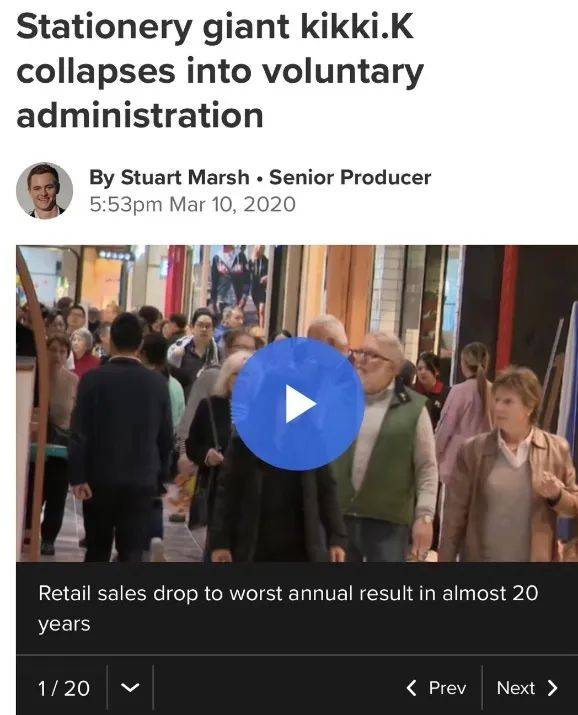This screenshot has height=715, width=578.
Task: Select the 1 / 20 slide counter
Action: coord(64,688)
